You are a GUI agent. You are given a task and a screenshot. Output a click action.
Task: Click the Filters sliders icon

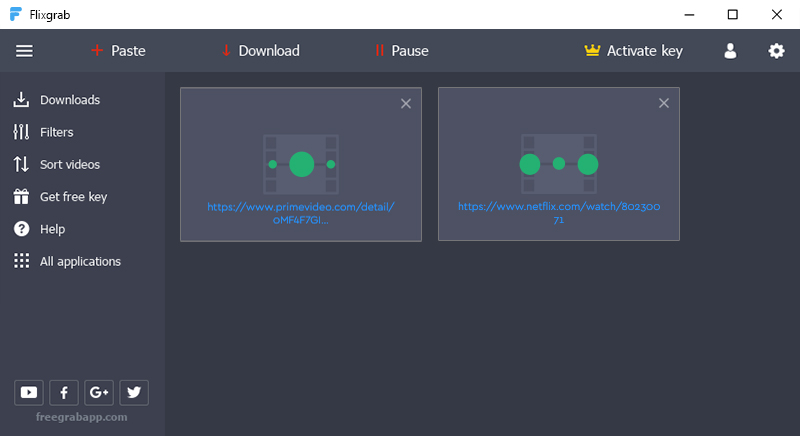point(21,132)
